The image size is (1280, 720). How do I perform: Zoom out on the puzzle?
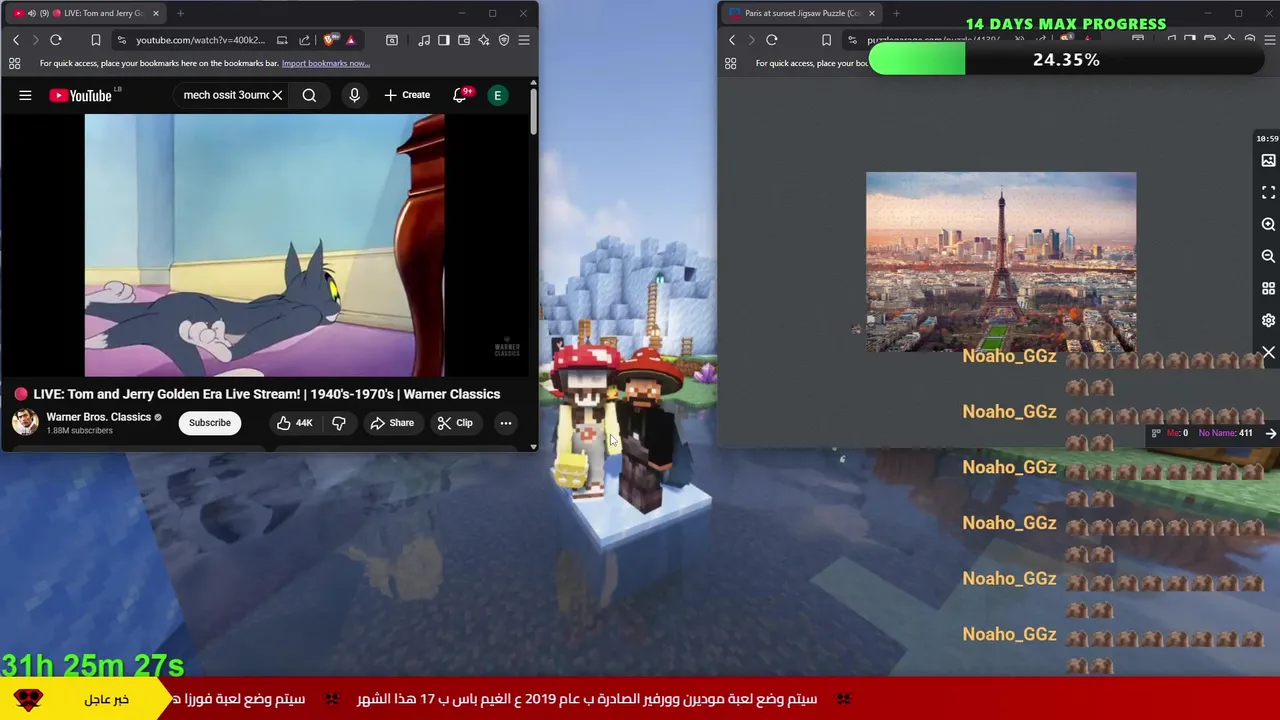(1268, 256)
